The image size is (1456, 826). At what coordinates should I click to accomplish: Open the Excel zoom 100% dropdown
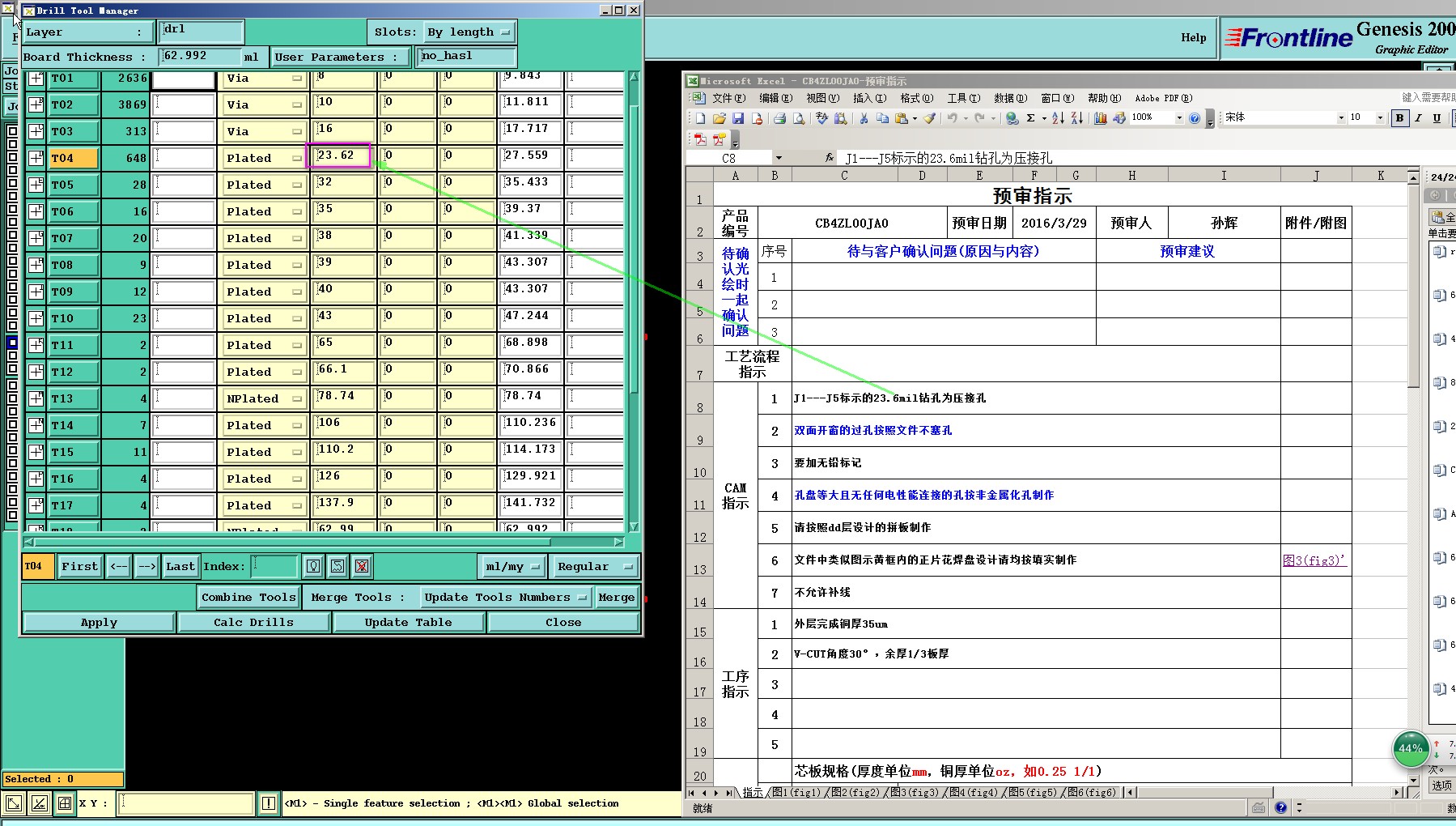click(1179, 118)
